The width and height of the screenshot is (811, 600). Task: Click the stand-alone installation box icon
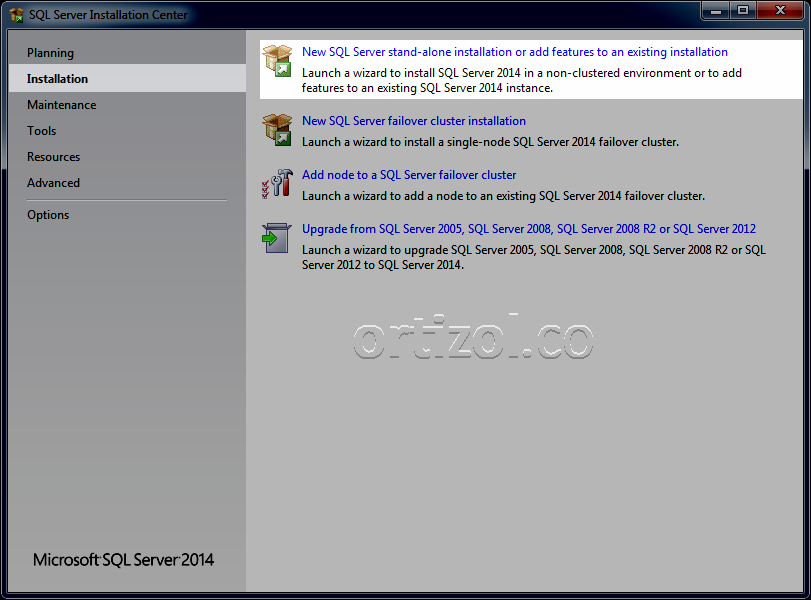tap(277, 61)
